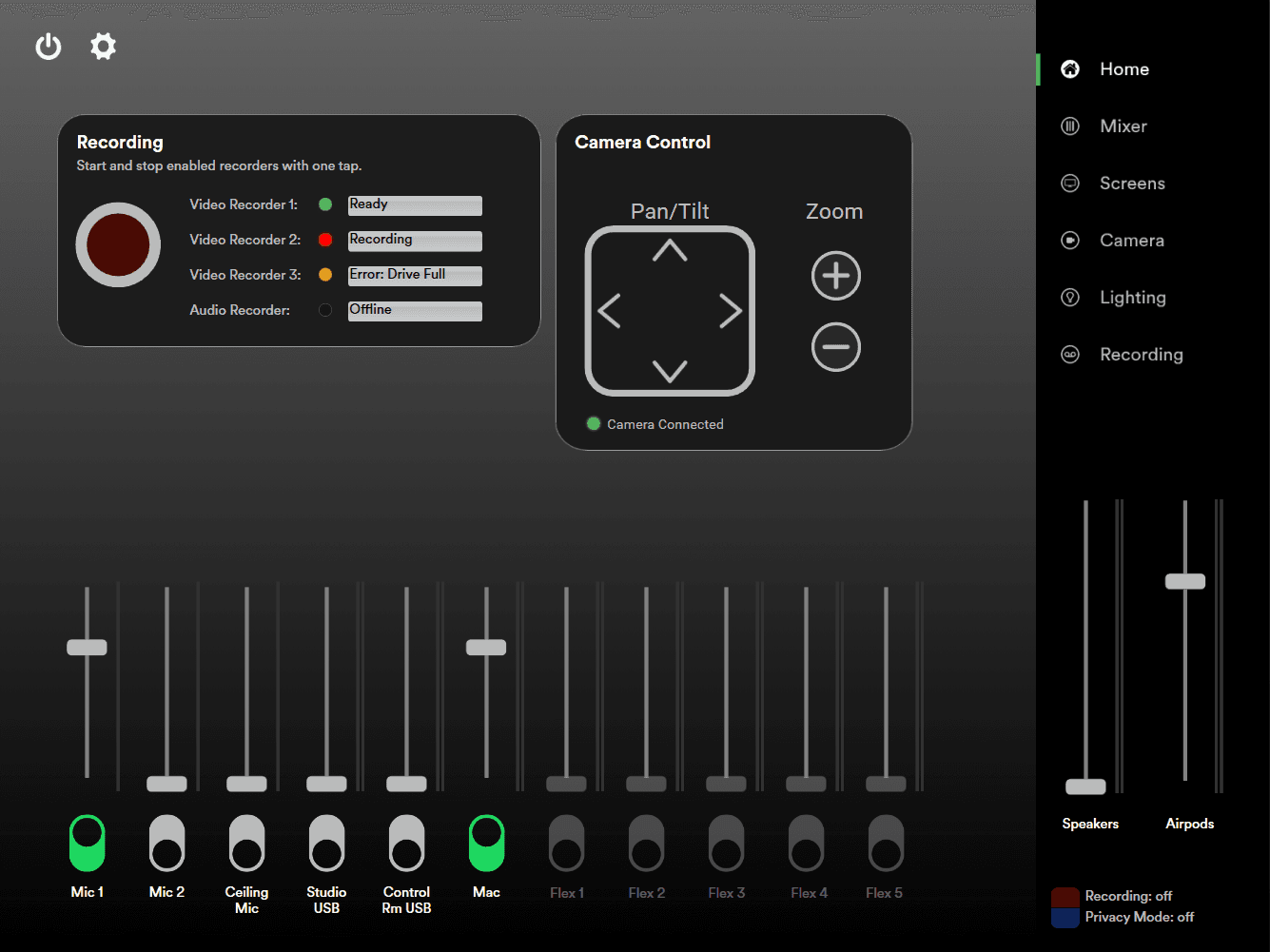Switch to the Camera page

point(1132,241)
